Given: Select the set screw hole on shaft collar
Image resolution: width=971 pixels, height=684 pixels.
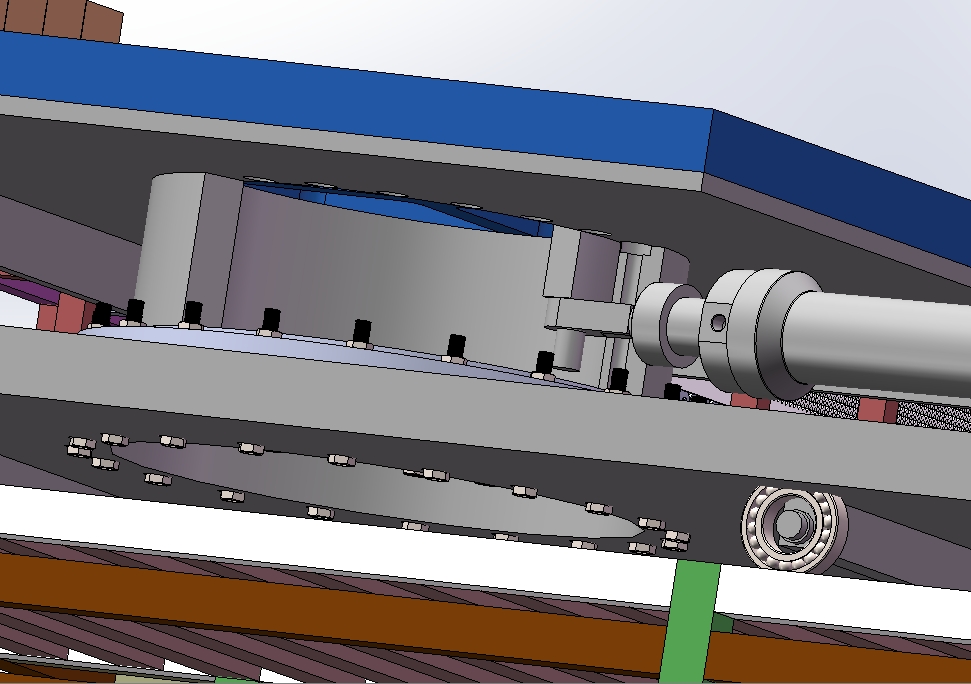Looking at the screenshot, I should click(x=718, y=323).
